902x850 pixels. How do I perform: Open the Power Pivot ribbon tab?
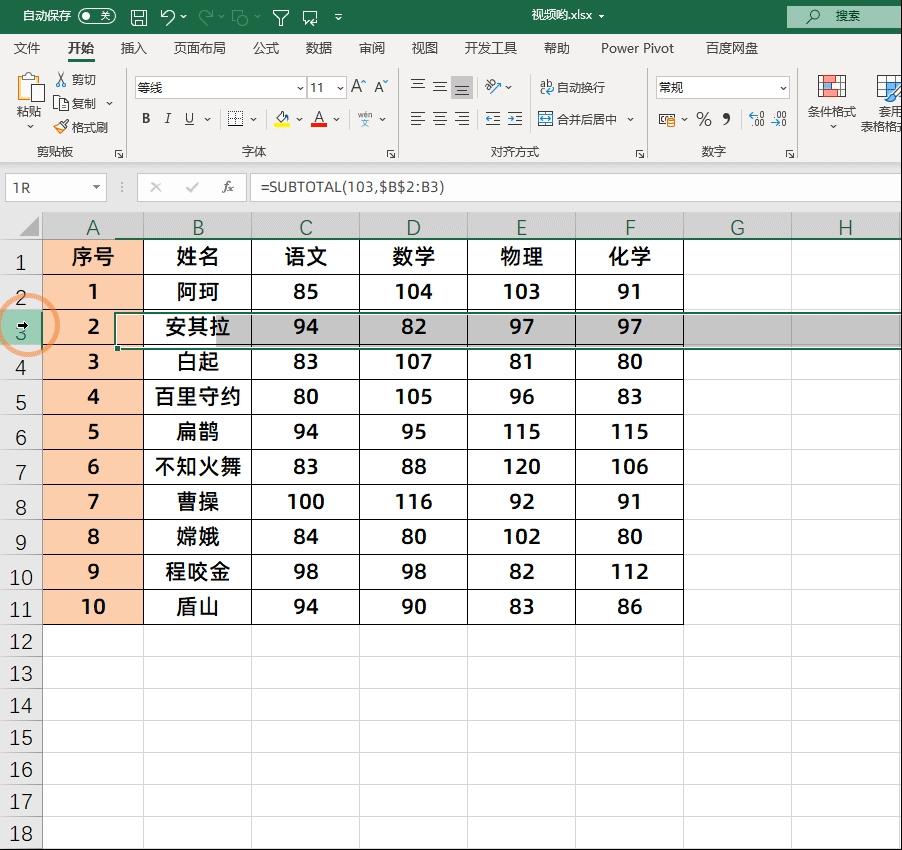pyautogui.click(x=637, y=48)
